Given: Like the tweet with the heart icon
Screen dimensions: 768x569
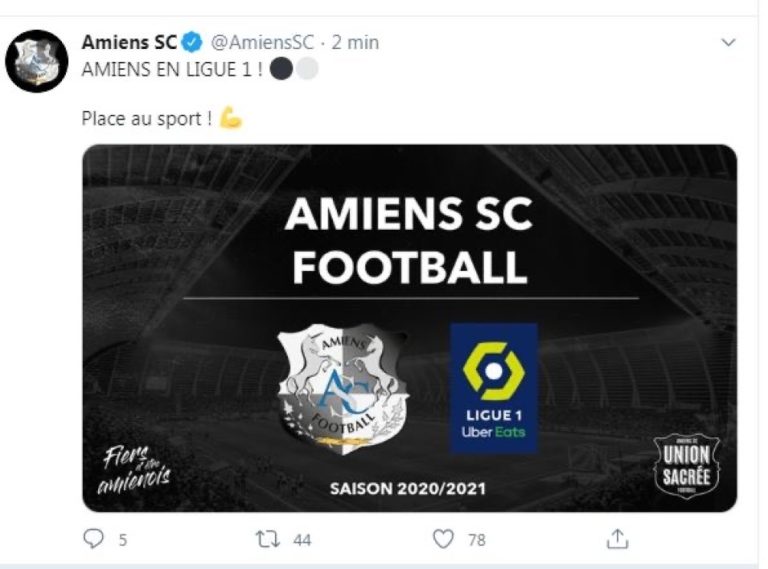Looking at the screenshot, I should tap(444, 539).
